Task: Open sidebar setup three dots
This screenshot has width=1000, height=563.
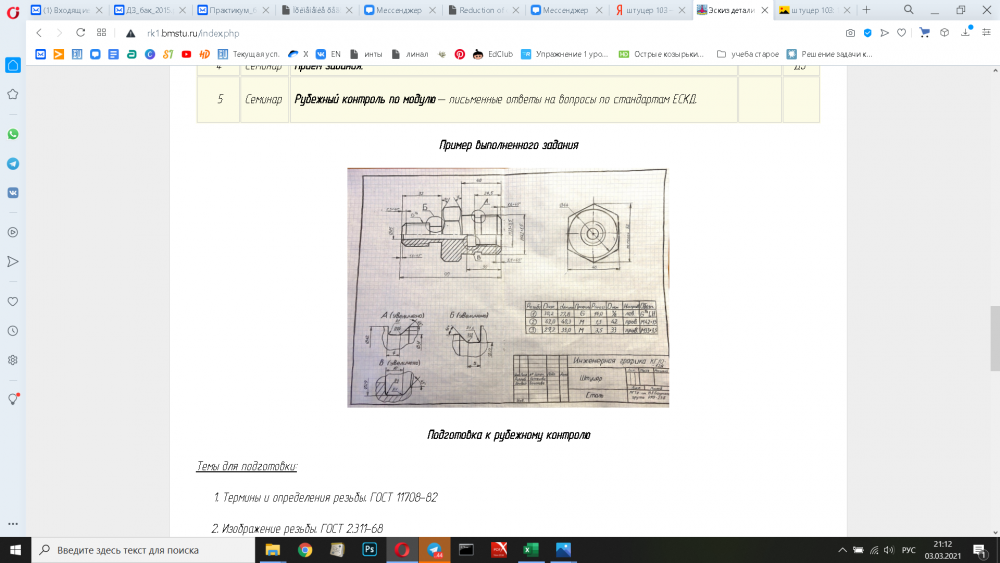Action: [13, 524]
